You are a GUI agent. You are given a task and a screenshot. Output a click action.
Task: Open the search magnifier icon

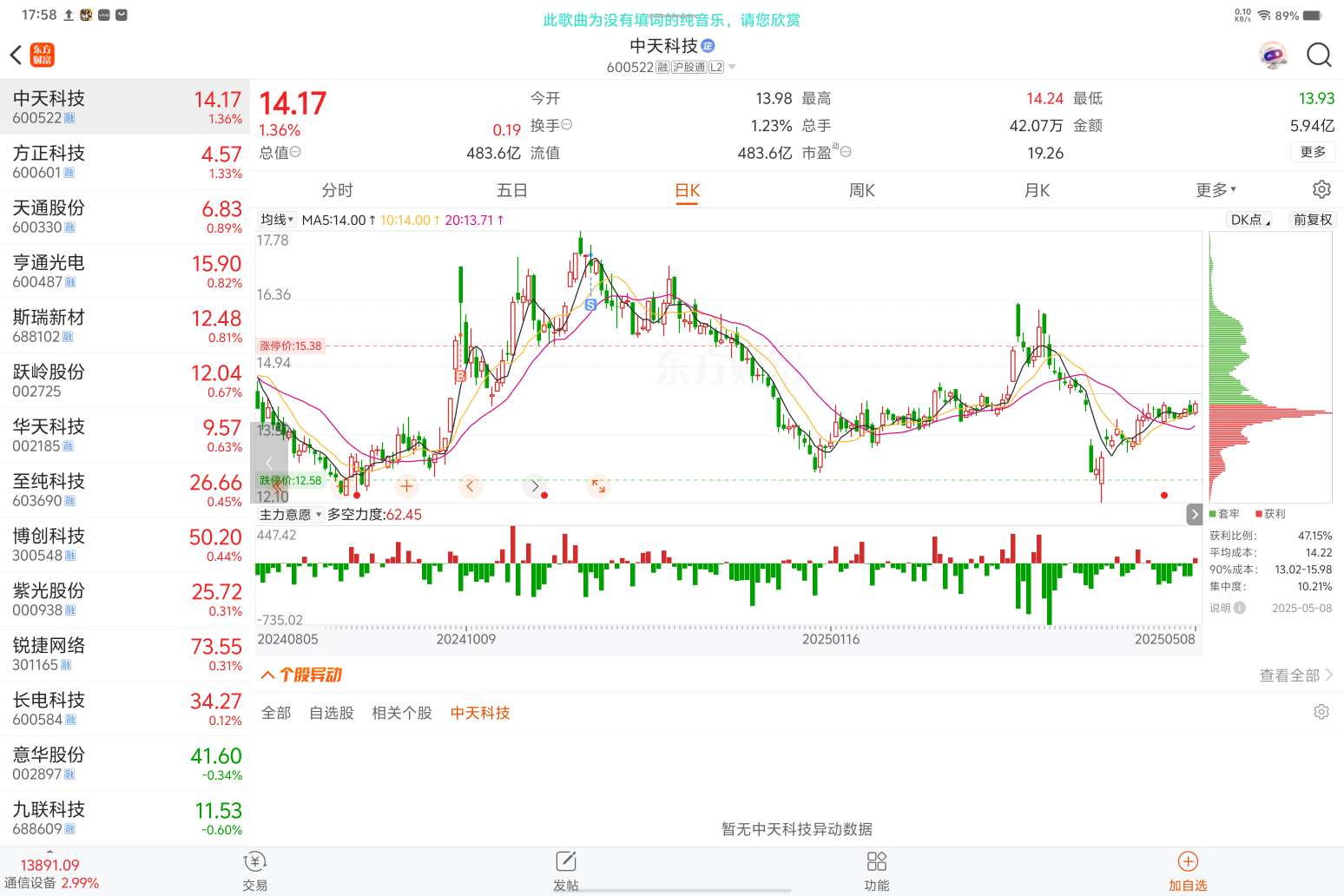coord(1319,55)
